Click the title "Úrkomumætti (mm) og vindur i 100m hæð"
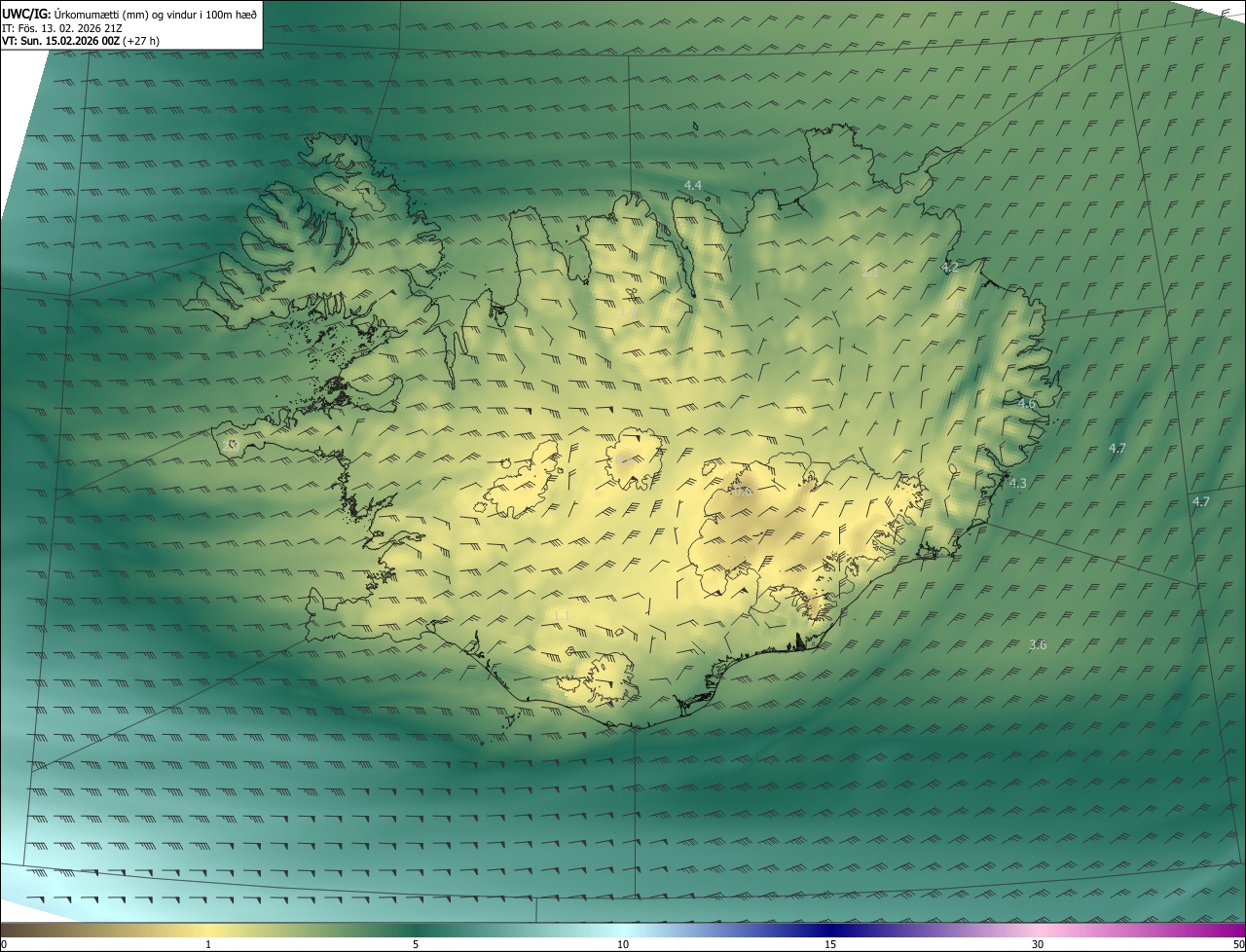The image size is (1246, 952). point(155,14)
